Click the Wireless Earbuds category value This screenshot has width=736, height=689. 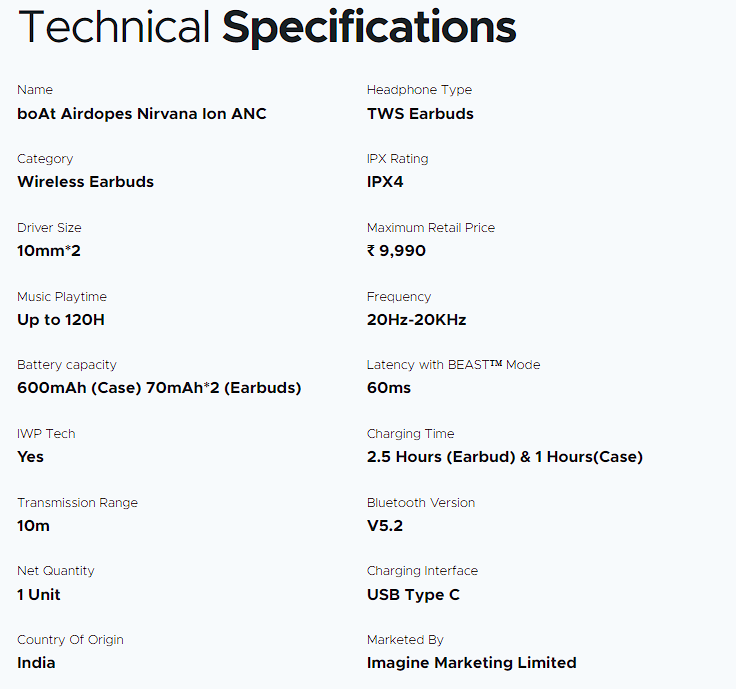pos(85,182)
